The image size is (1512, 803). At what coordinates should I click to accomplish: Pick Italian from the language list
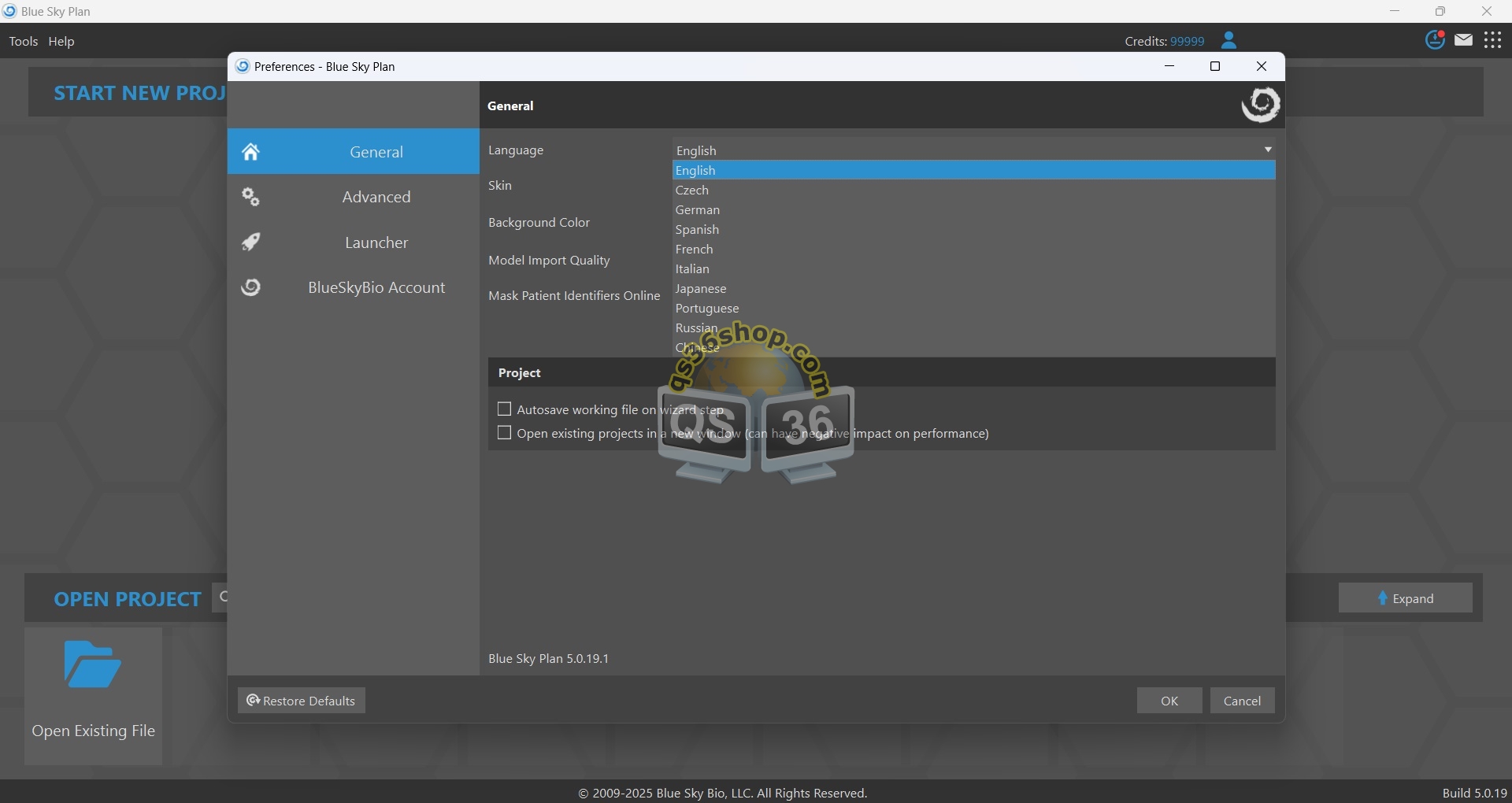[973, 268]
